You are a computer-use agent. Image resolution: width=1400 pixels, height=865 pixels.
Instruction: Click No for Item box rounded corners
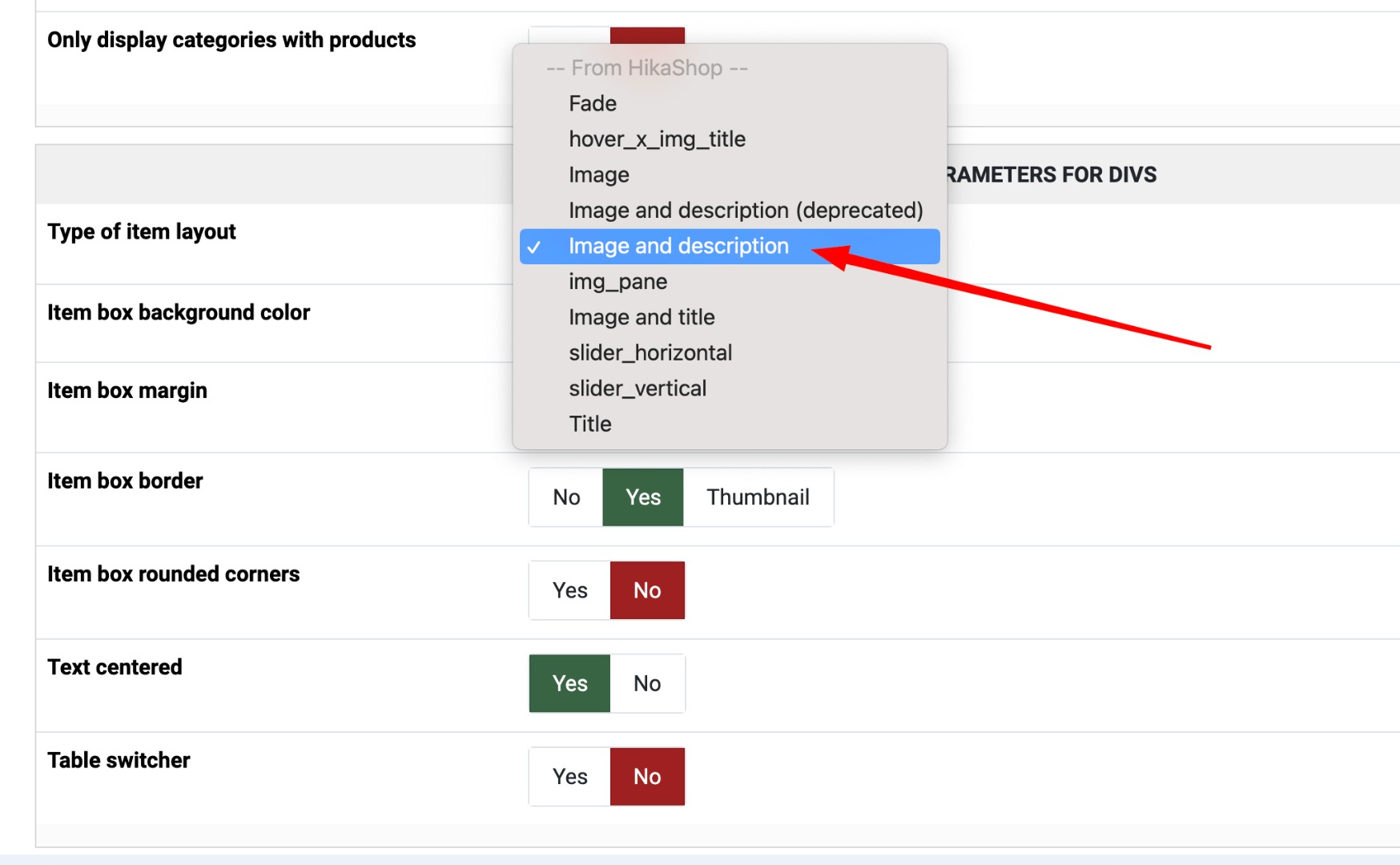coord(647,590)
